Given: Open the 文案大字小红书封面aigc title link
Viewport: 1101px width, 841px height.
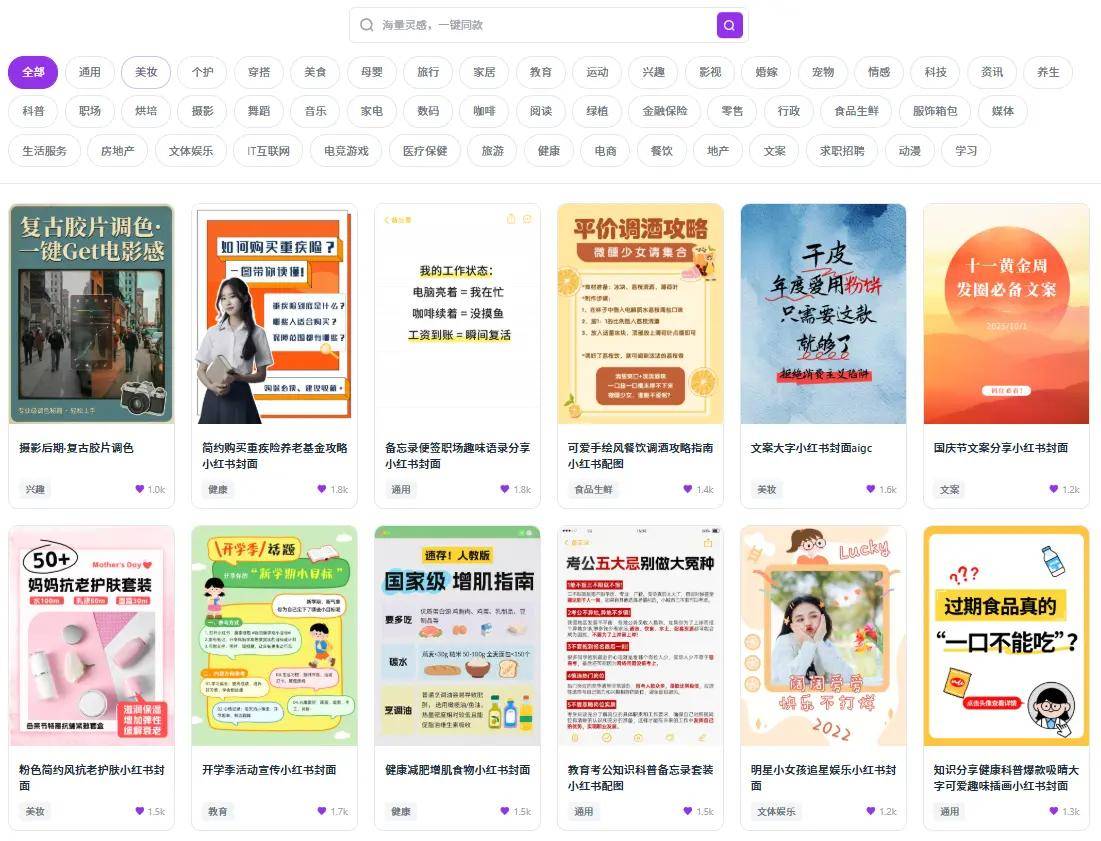Looking at the screenshot, I should 811,448.
